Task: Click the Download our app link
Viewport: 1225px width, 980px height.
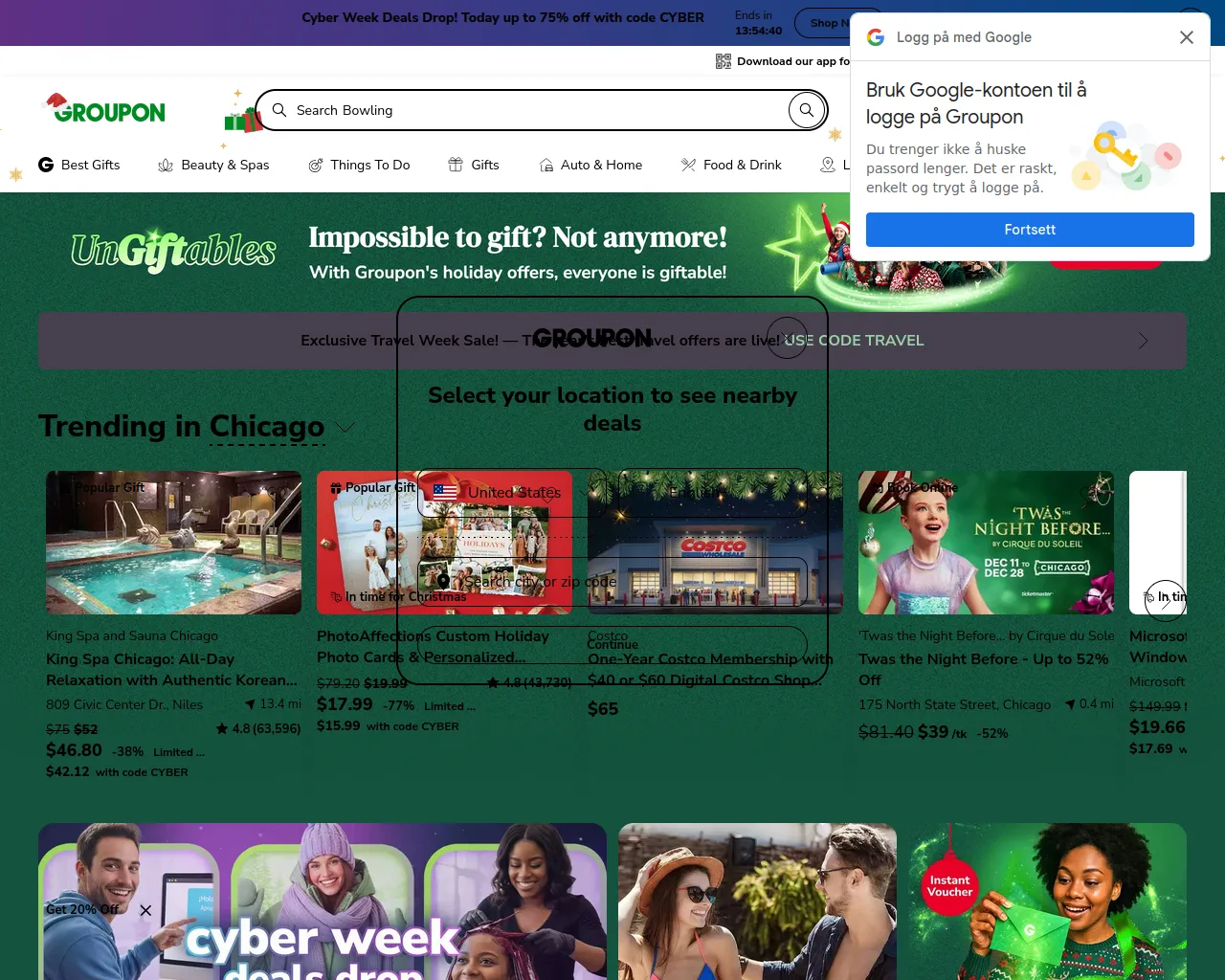Action: (792, 61)
